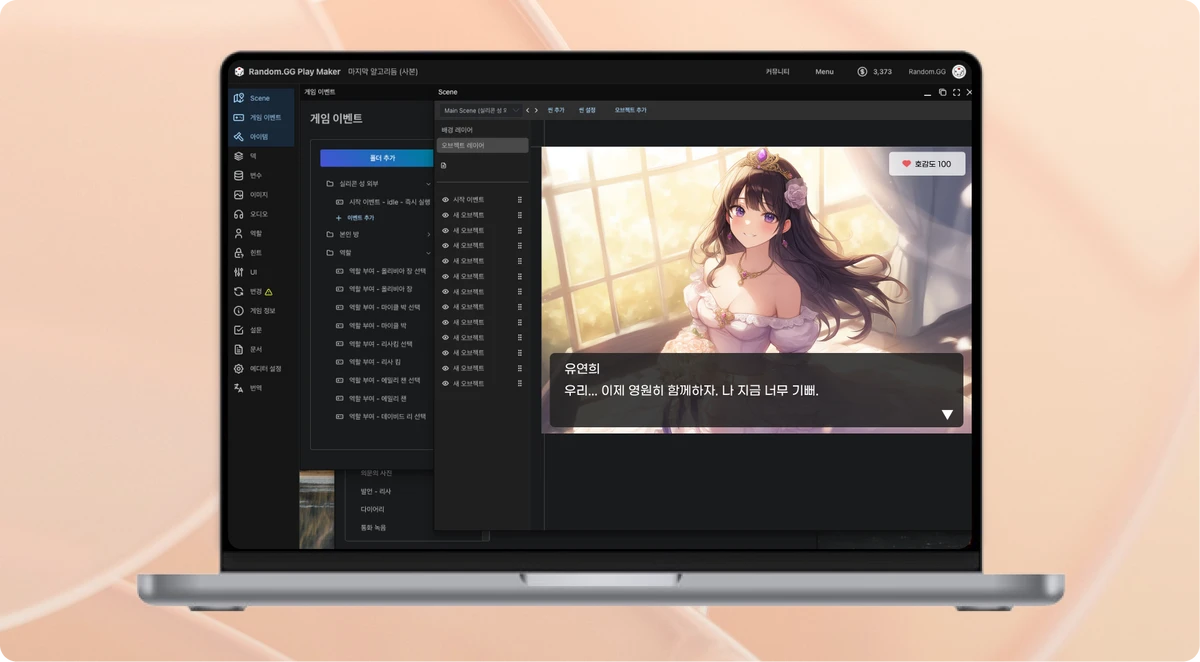Open the 아이템 sidebar section
This screenshot has width=1200, height=662.
pos(260,136)
